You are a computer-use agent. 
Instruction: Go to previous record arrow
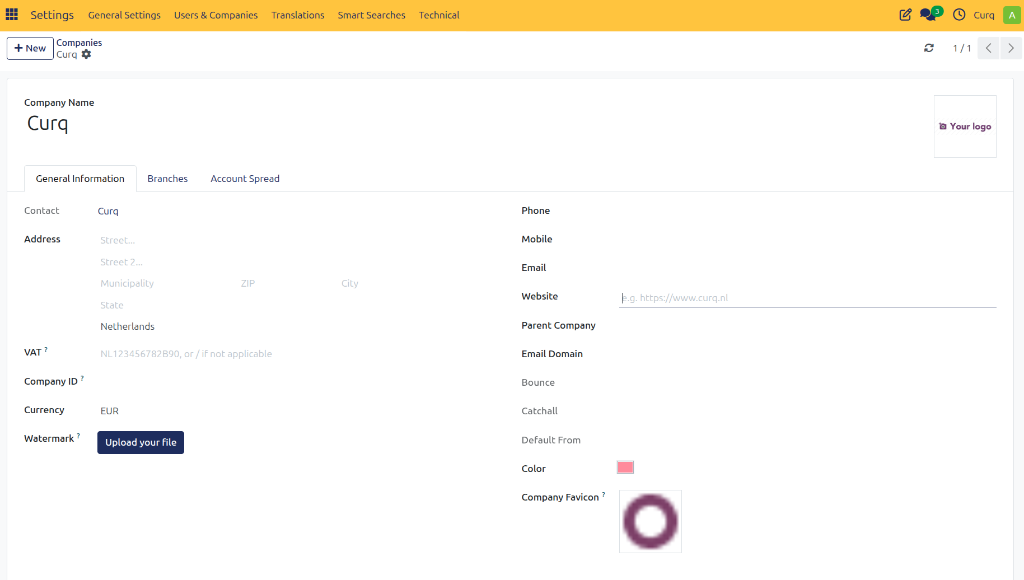click(x=988, y=48)
